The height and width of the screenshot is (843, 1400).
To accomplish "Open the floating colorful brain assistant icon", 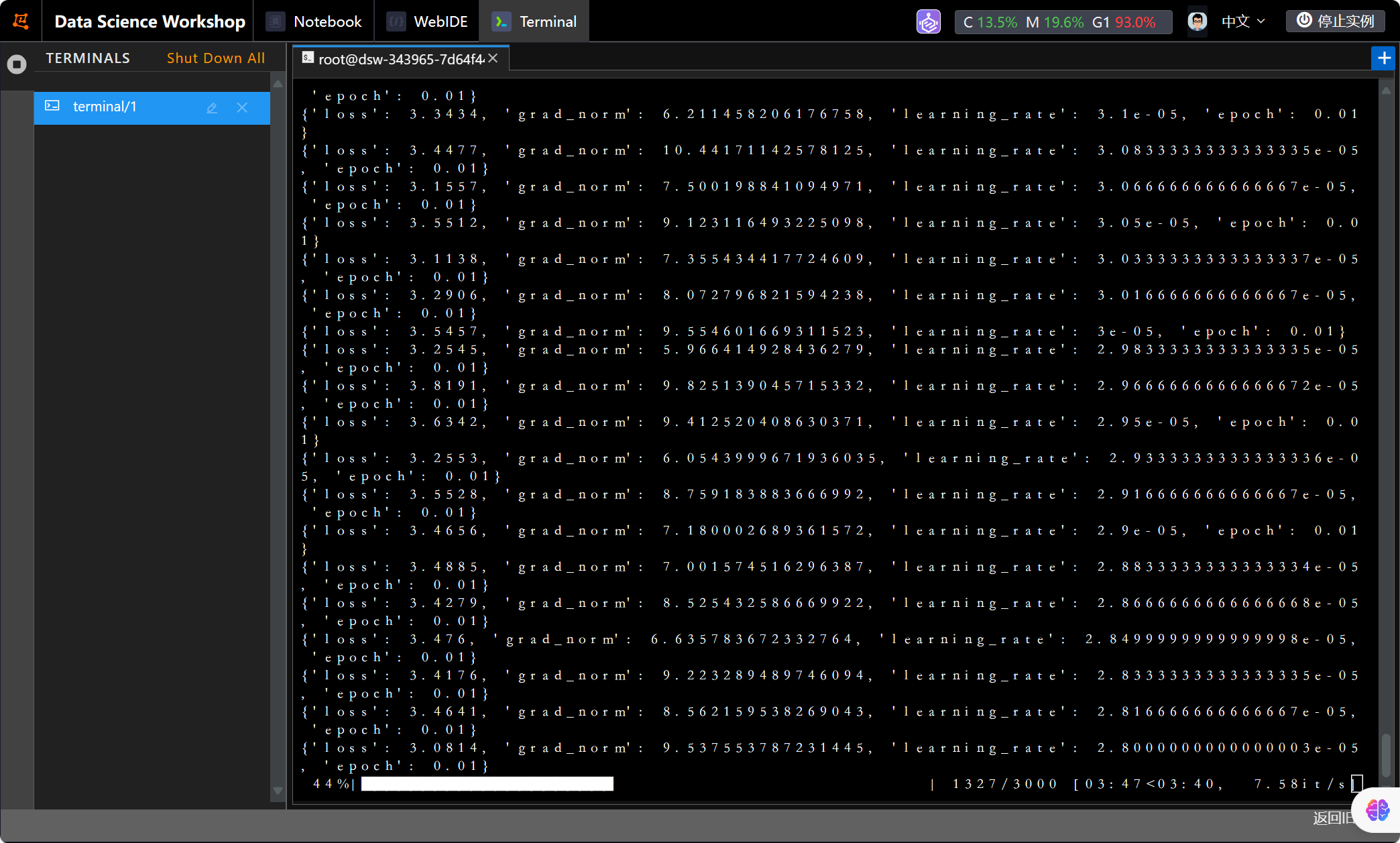I will coord(1378,809).
